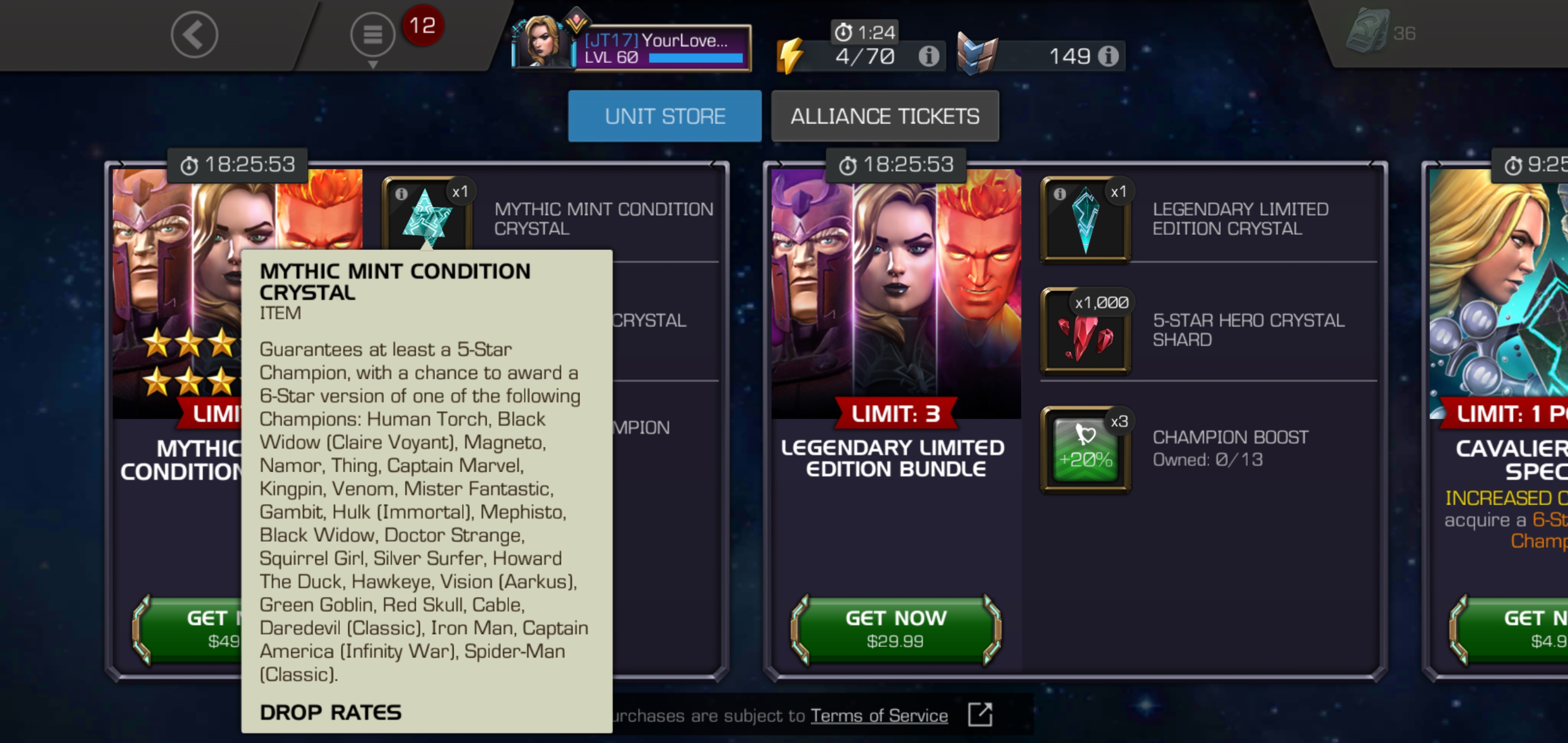
Task: Expand the Drop Rates section
Action: (x=331, y=712)
